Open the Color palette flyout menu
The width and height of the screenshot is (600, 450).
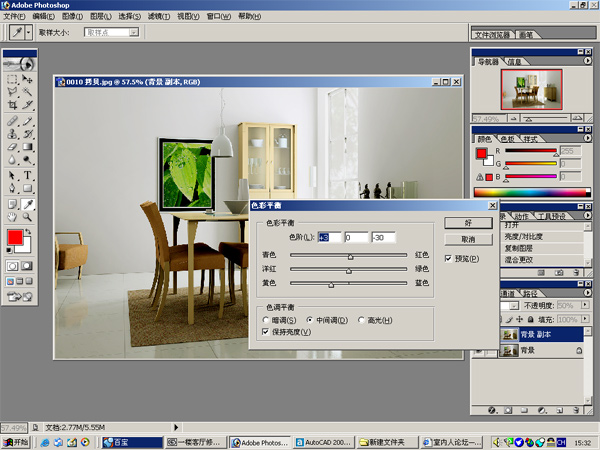(587, 138)
